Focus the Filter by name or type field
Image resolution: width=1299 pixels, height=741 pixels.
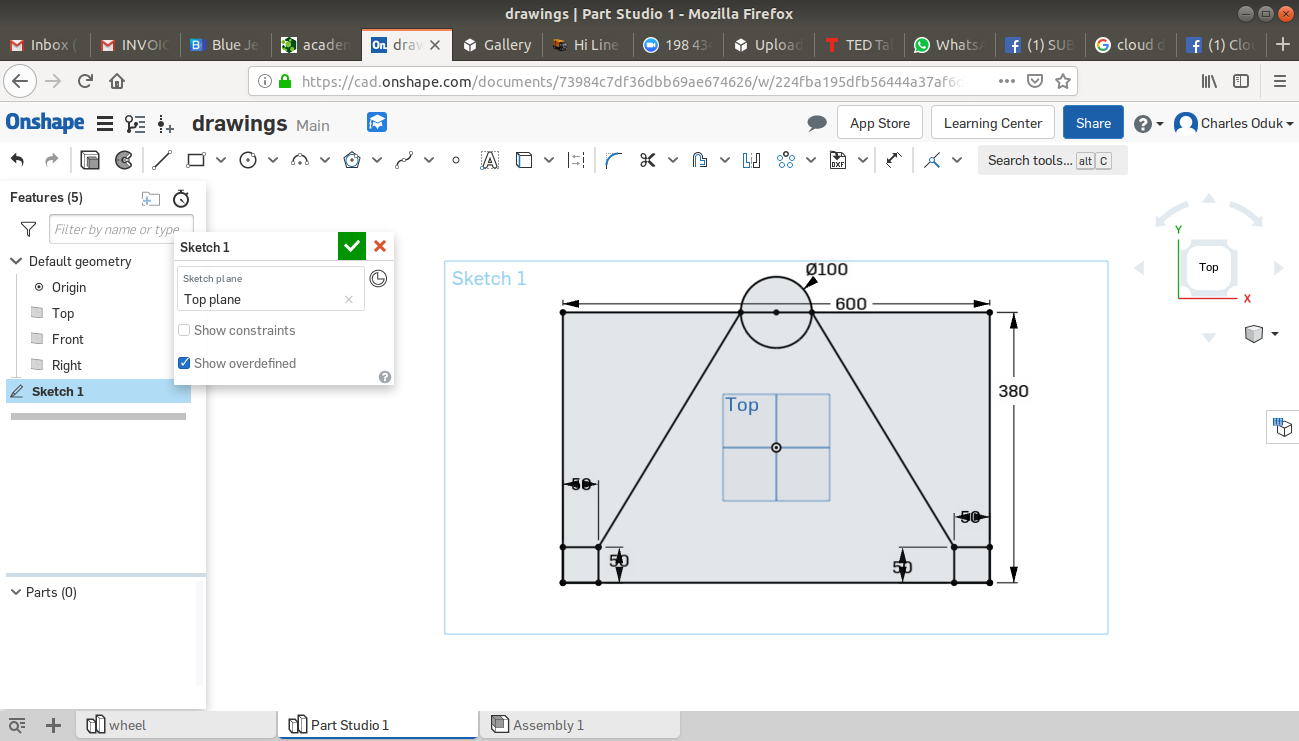121,229
